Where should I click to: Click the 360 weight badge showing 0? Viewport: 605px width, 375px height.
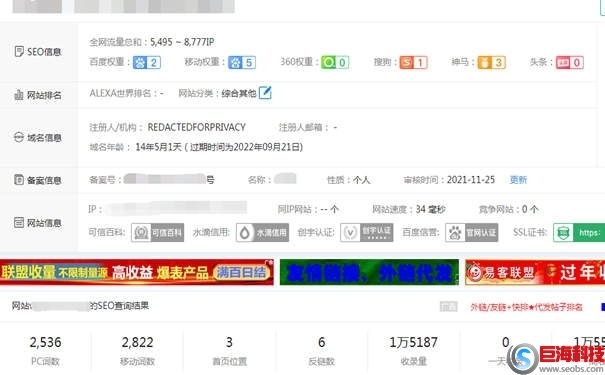coord(335,62)
